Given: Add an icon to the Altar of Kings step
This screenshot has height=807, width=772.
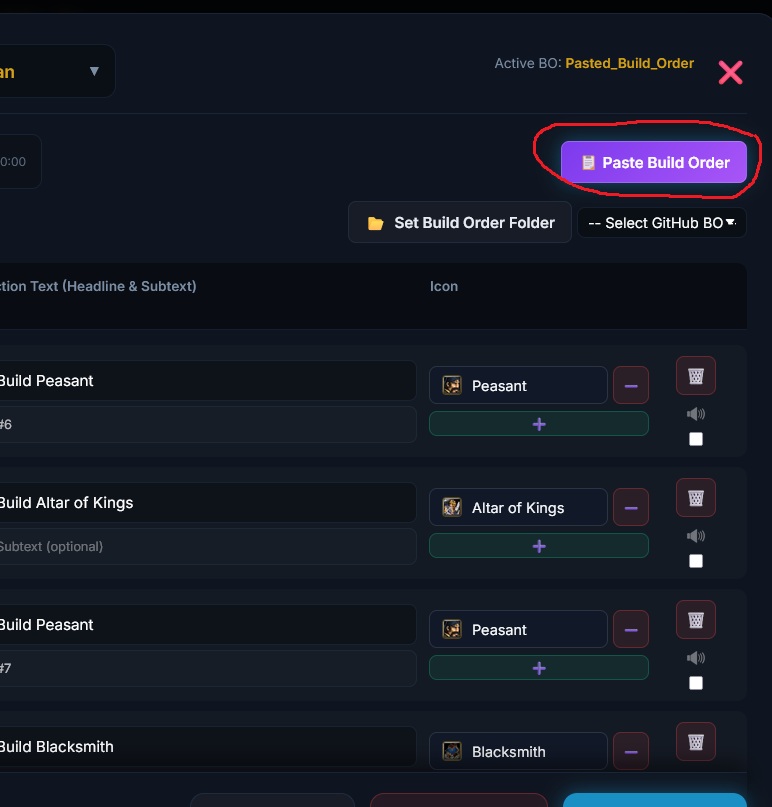Looking at the screenshot, I should pyautogui.click(x=539, y=546).
